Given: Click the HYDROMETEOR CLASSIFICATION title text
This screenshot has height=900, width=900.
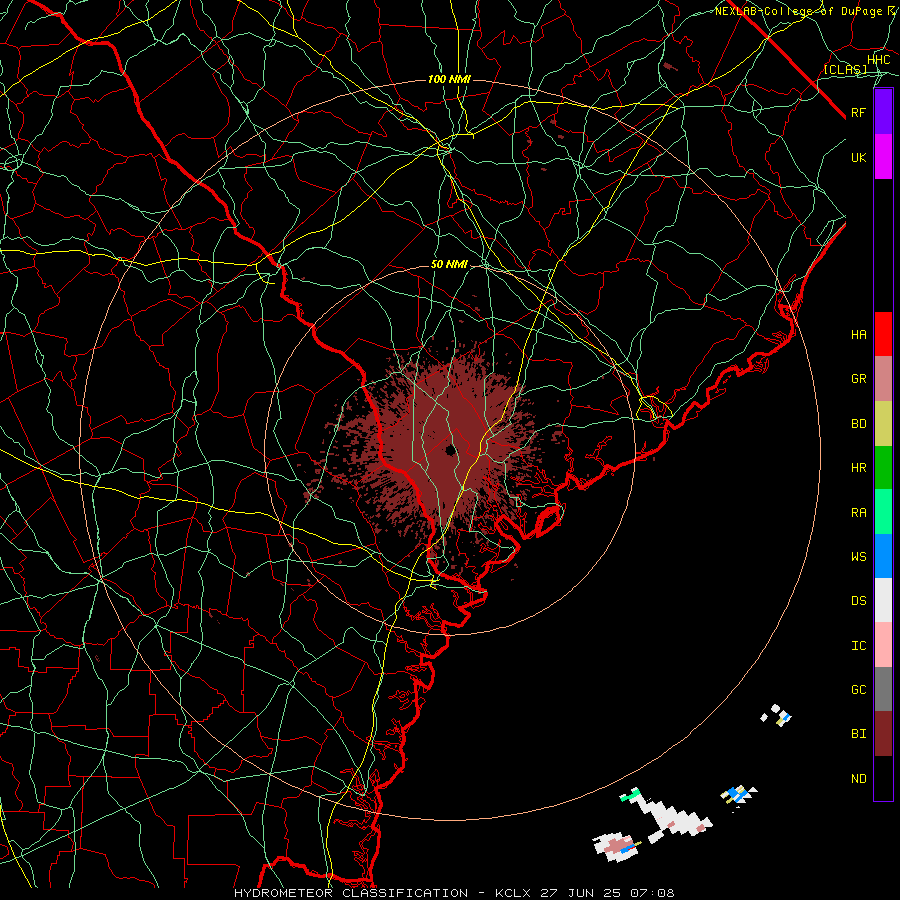Looking at the screenshot, I should coord(351,893).
